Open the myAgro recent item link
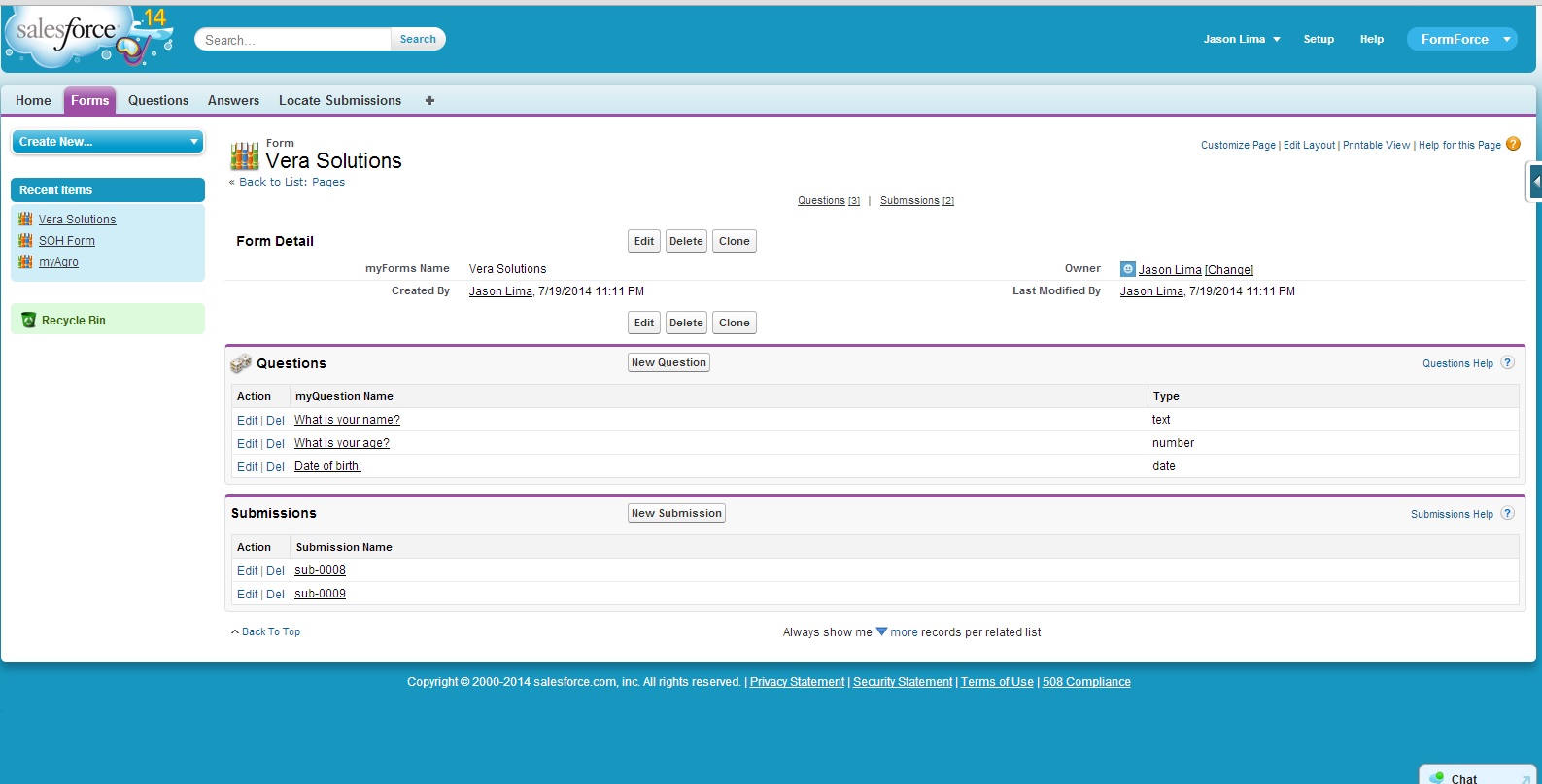1542x784 pixels. pyautogui.click(x=58, y=262)
